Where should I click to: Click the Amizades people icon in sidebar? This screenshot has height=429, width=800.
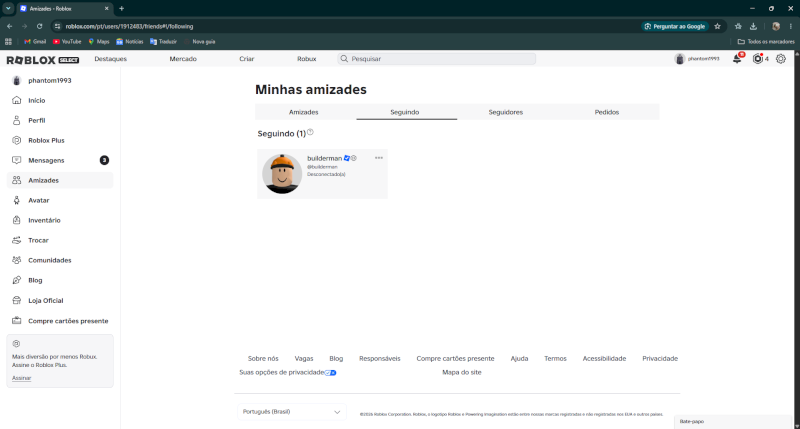(x=17, y=180)
